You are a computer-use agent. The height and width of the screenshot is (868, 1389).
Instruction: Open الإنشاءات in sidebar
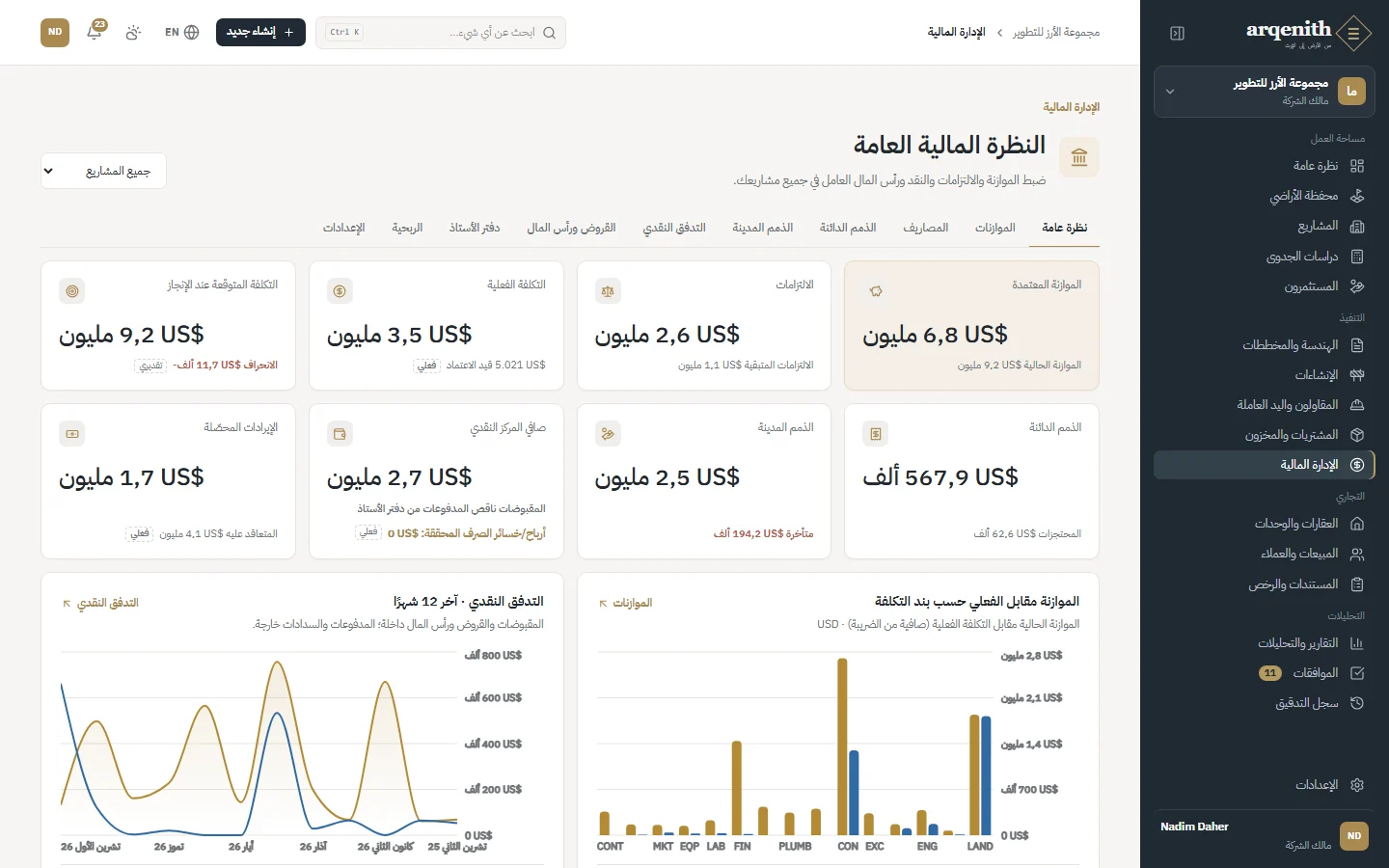(x=1264, y=375)
